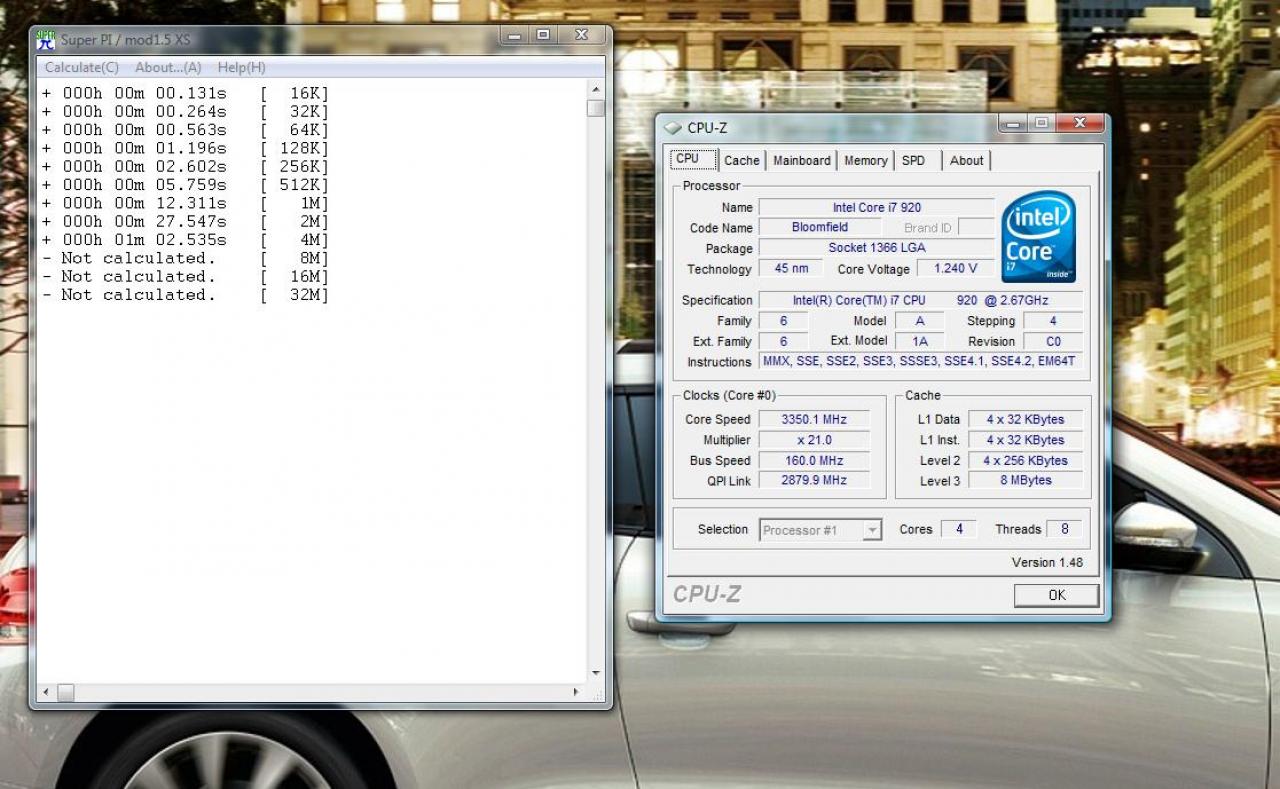Click the 'Version 1.48' label in CPU-Z
This screenshot has width=1280, height=789.
pos(1047,562)
